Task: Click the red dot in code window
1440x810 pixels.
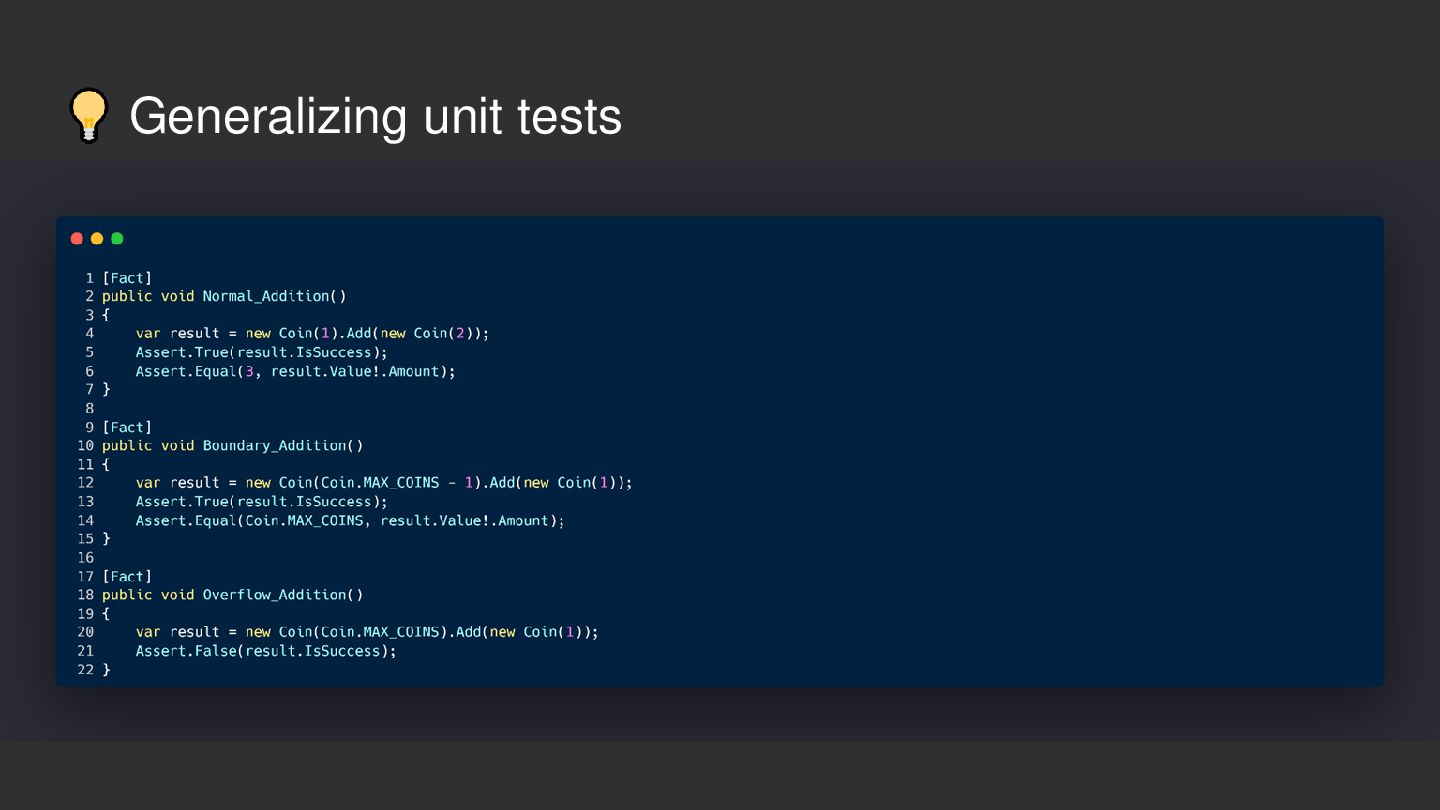Action: (77, 238)
